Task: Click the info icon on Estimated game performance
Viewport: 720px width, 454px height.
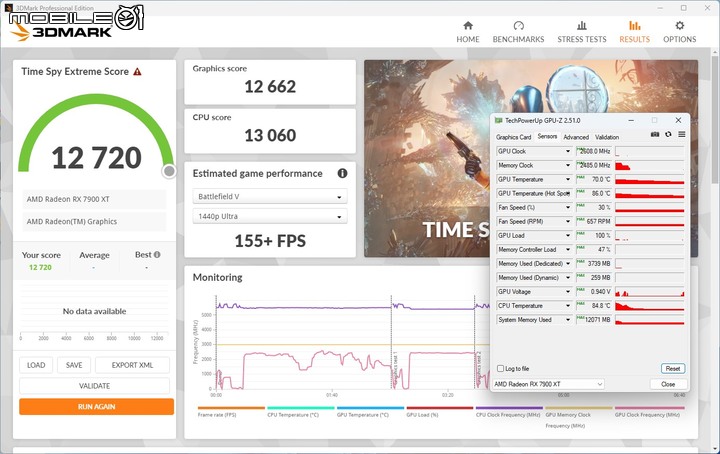Action: [342, 173]
